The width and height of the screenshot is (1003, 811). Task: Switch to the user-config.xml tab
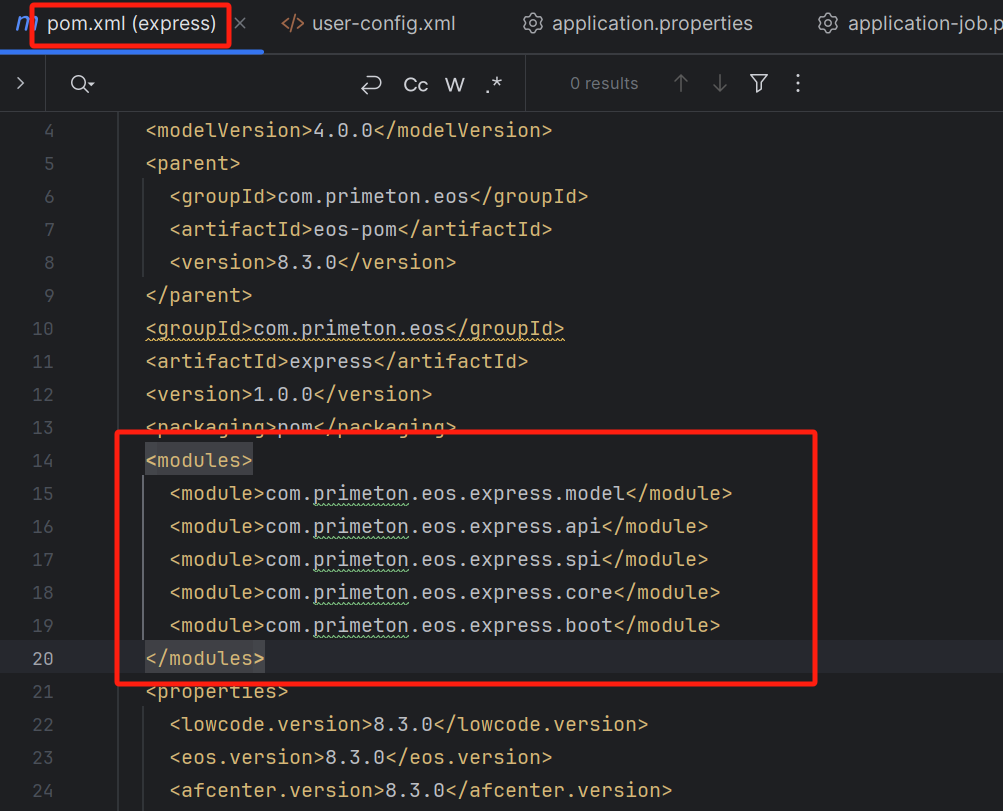(x=383, y=23)
